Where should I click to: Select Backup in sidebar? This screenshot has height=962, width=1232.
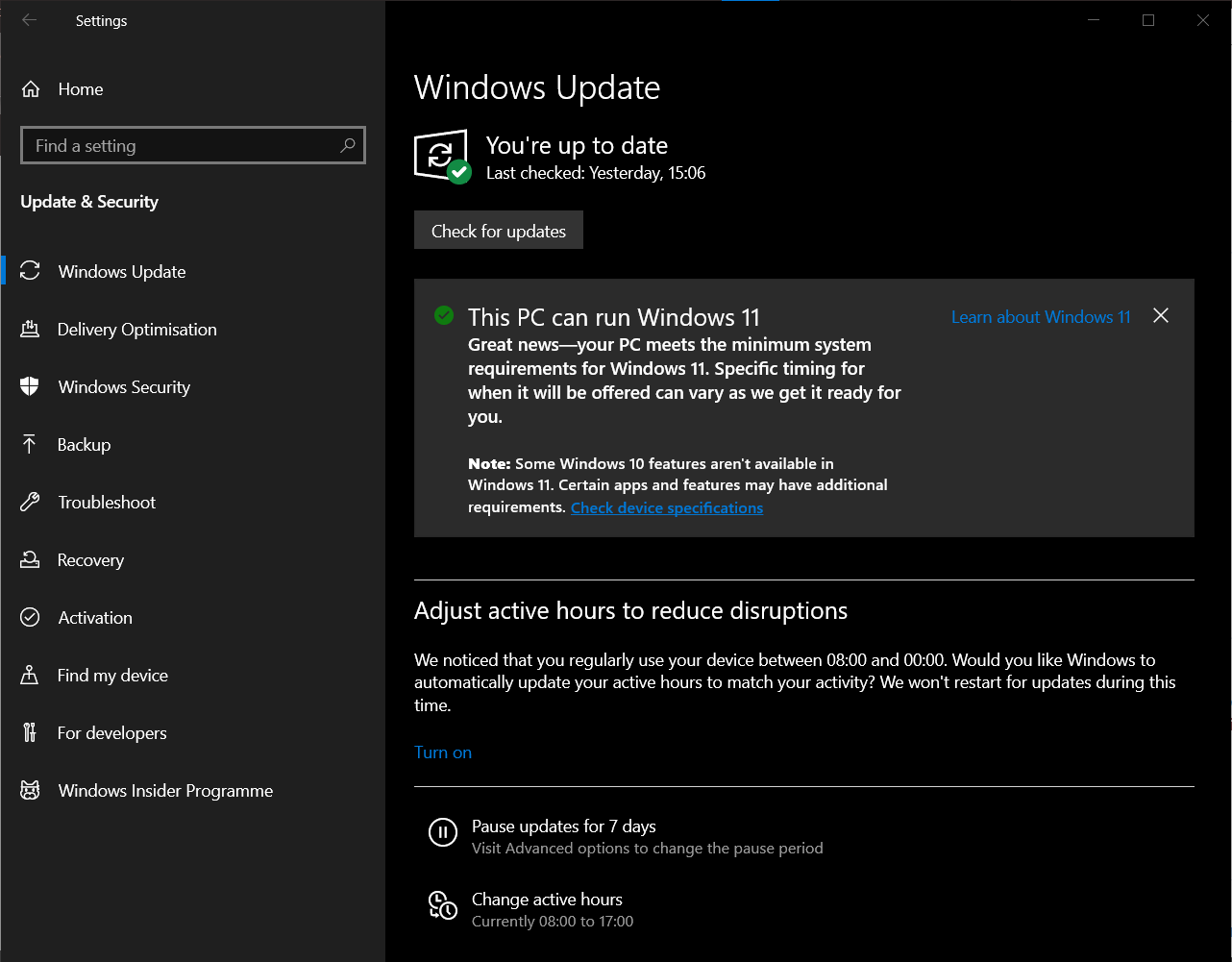click(x=193, y=444)
